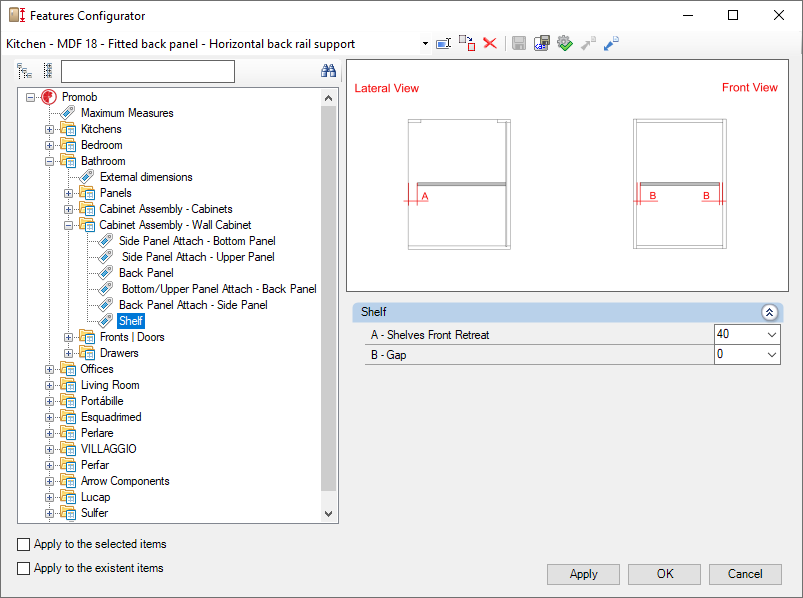This screenshot has height=598, width=803.
Task: Click in the tree search field
Action: click(x=148, y=71)
